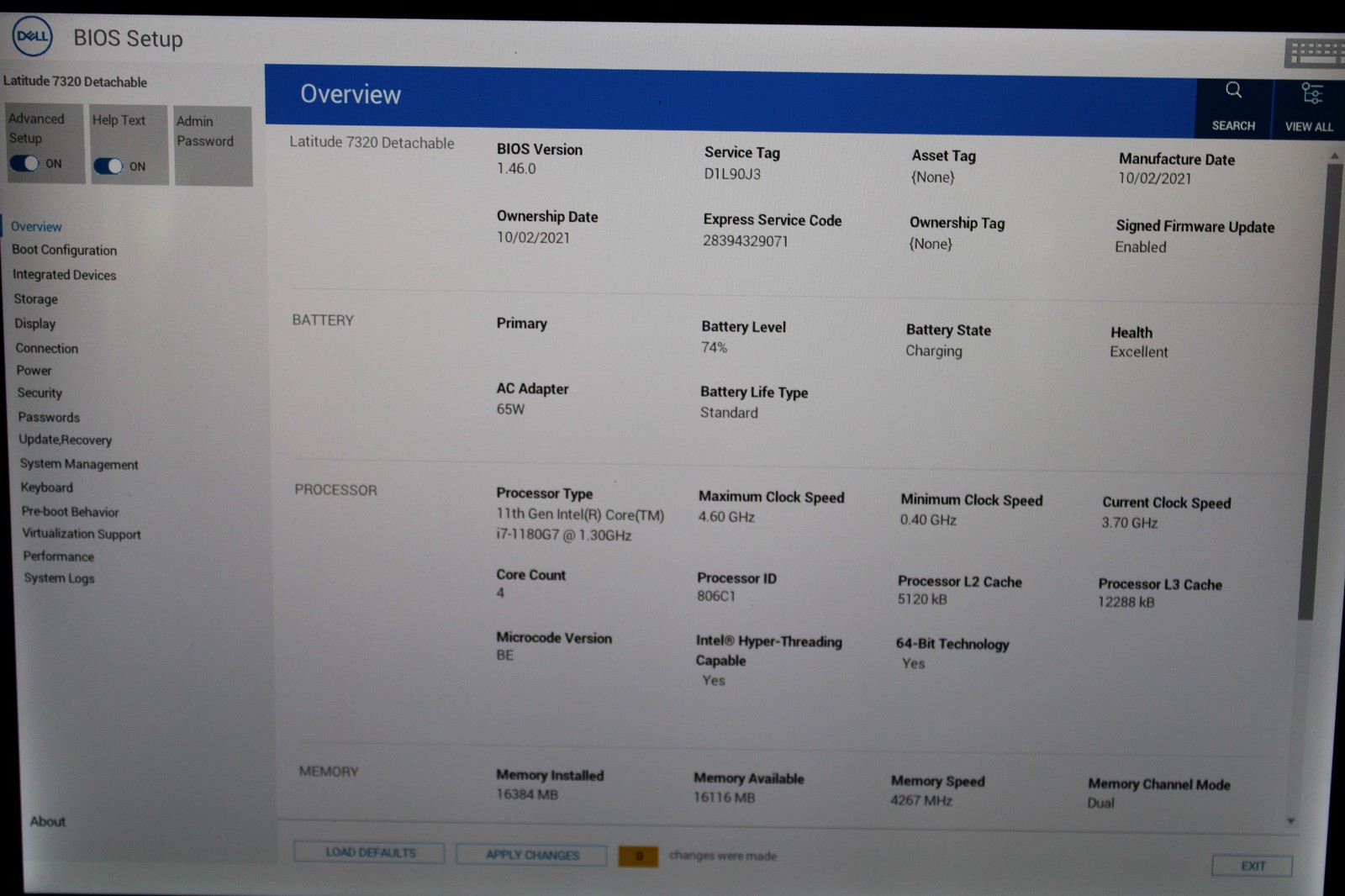This screenshot has width=1345, height=896.
Task: Open the About page
Action: pyautogui.click(x=48, y=821)
